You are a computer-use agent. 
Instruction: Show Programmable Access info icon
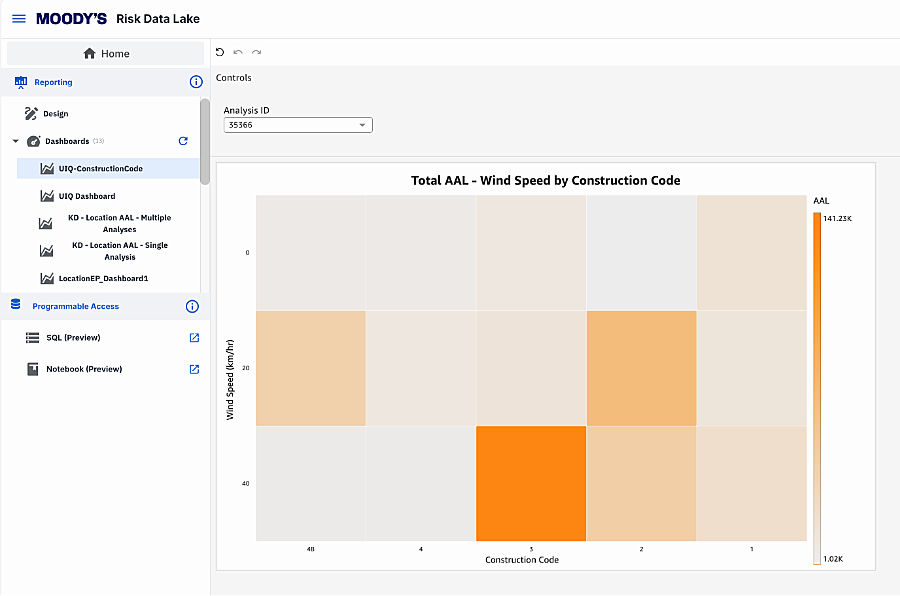[192, 307]
